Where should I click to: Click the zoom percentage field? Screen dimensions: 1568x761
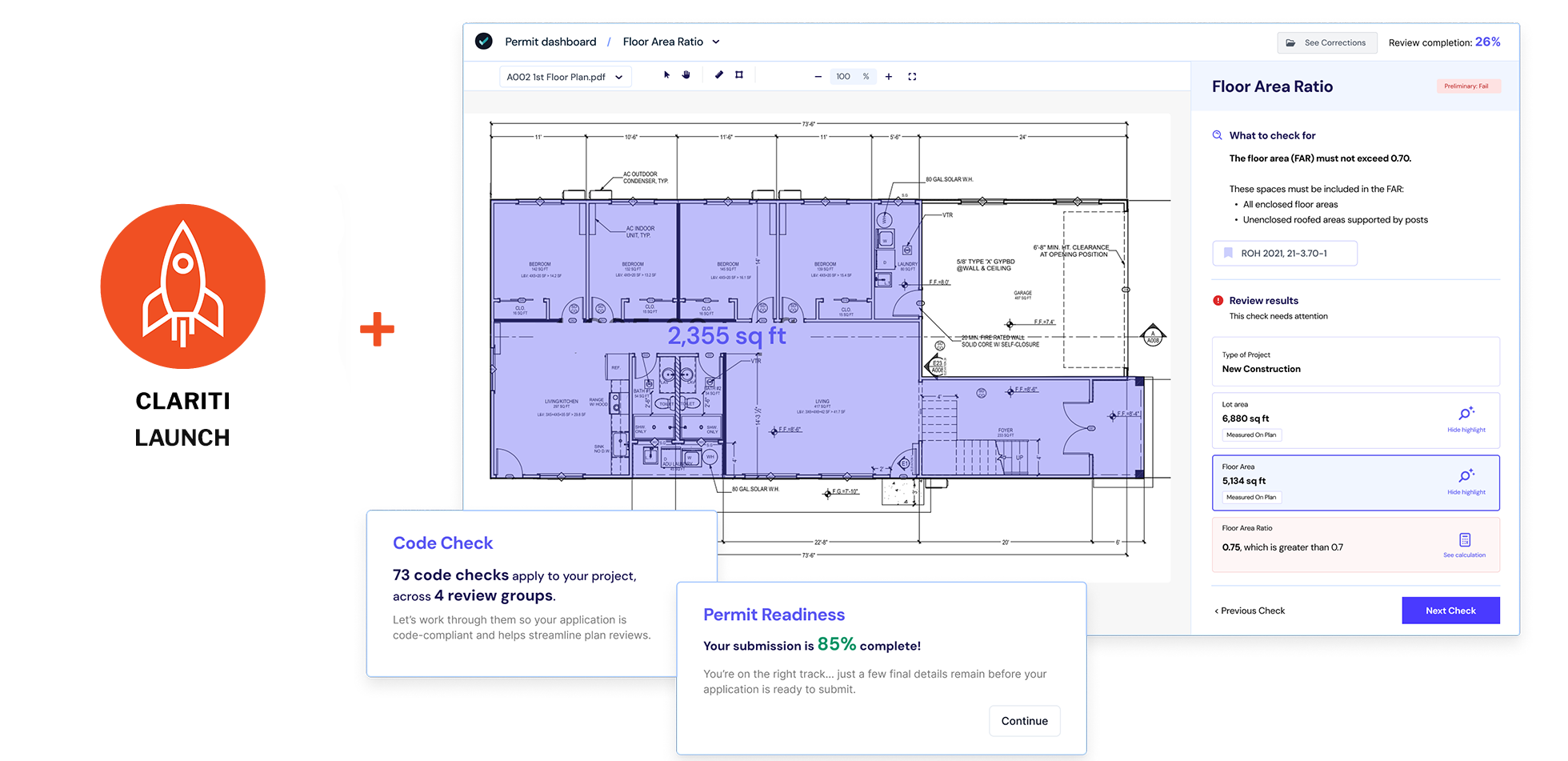coord(844,77)
